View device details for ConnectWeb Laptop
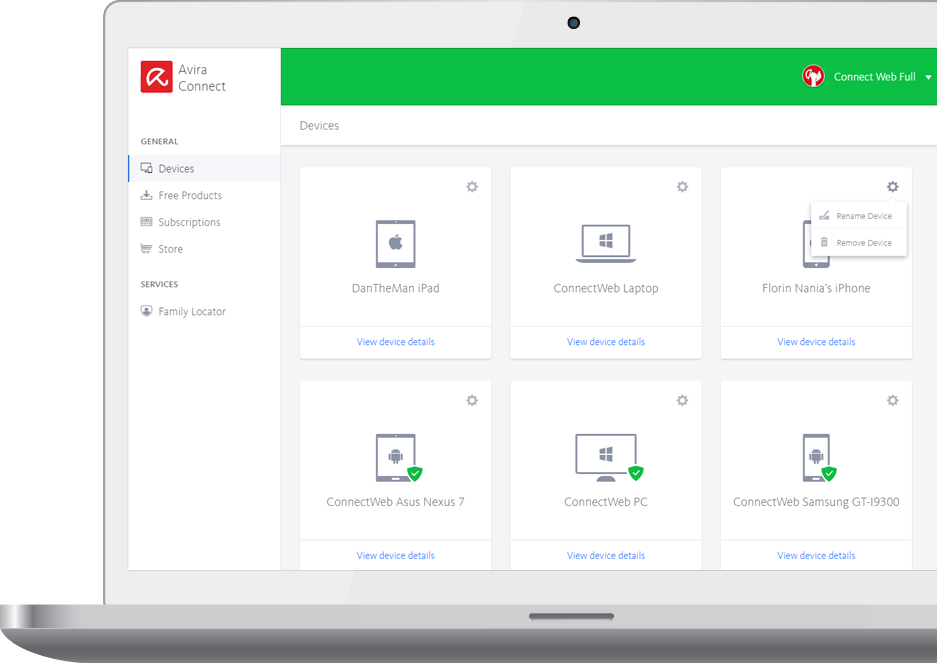Viewport: 937px width, 663px height. pyautogui.click(x=606, y=342)
